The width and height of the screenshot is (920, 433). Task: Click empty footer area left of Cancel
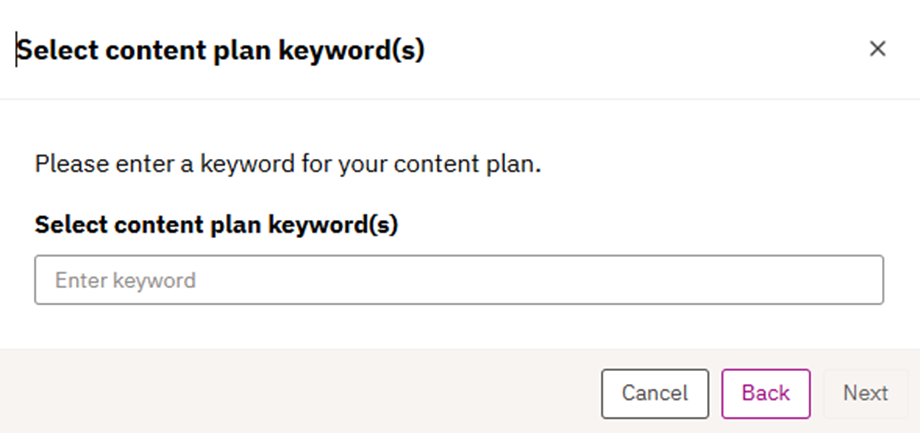click(300, 393)
